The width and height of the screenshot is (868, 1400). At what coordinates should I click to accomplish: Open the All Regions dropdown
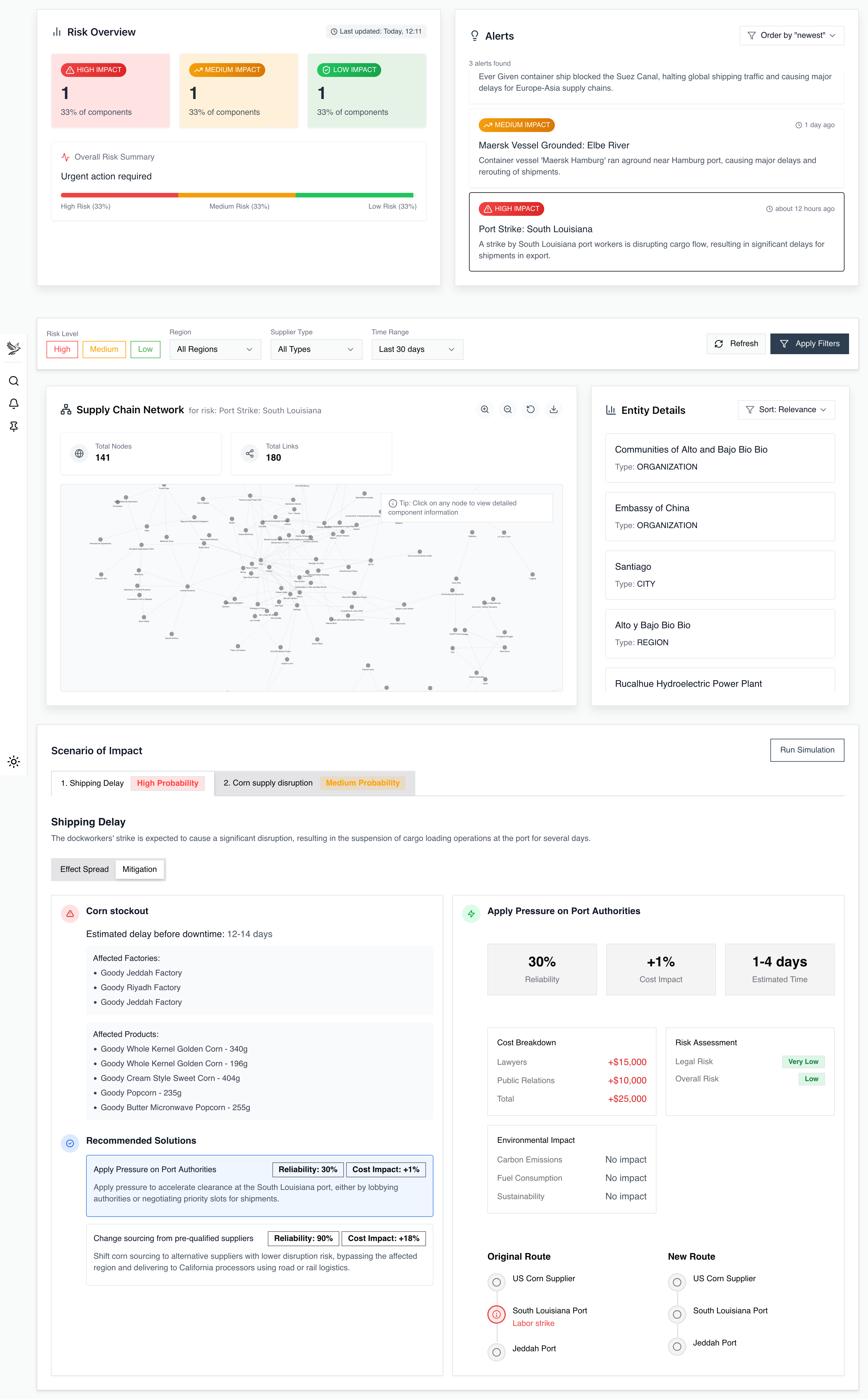[x=215, y=349]
